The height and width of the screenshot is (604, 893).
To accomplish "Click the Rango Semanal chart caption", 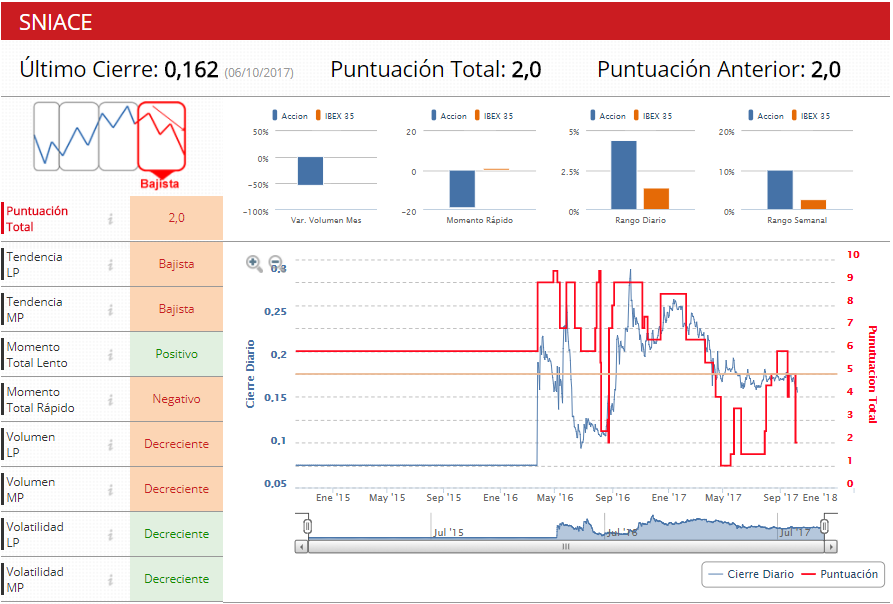I will (x=797, y=220).
